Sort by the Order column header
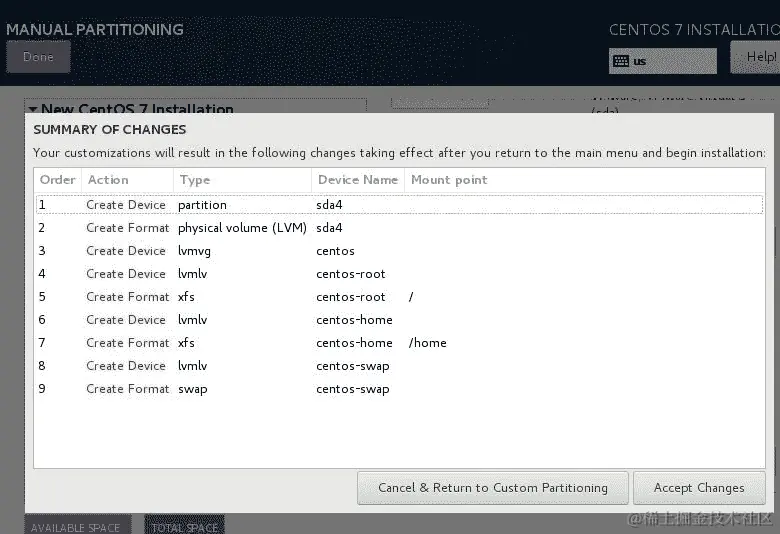The height and width of the screenshot is (534, 780). coord(58,180)
